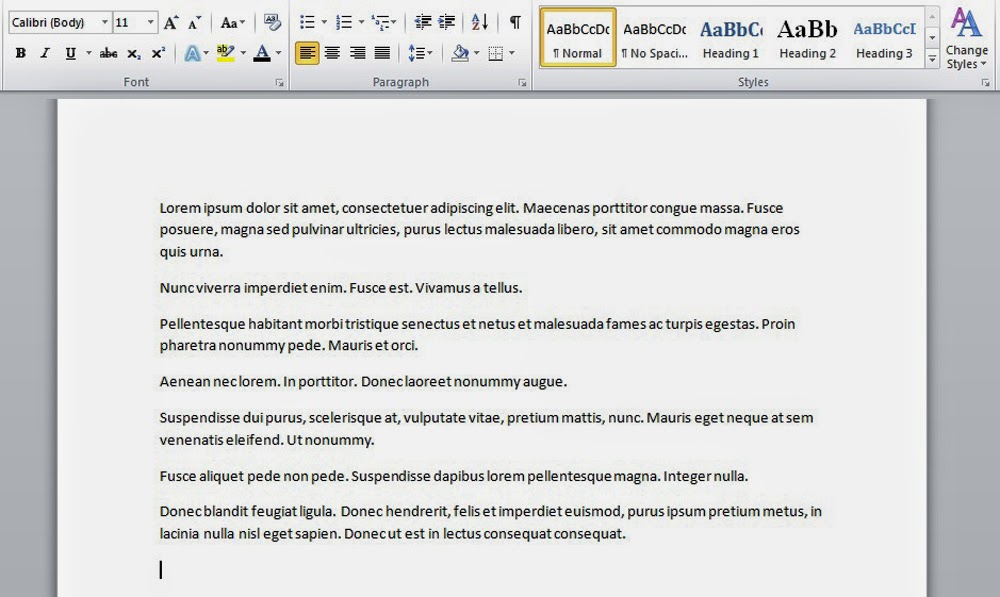
Task: Click the Shrink Font icon
Action: pos(195,23)
